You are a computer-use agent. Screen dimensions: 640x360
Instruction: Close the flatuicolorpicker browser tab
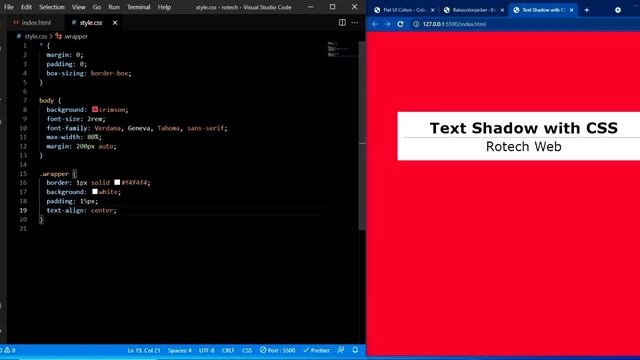[x=502, y=10]
